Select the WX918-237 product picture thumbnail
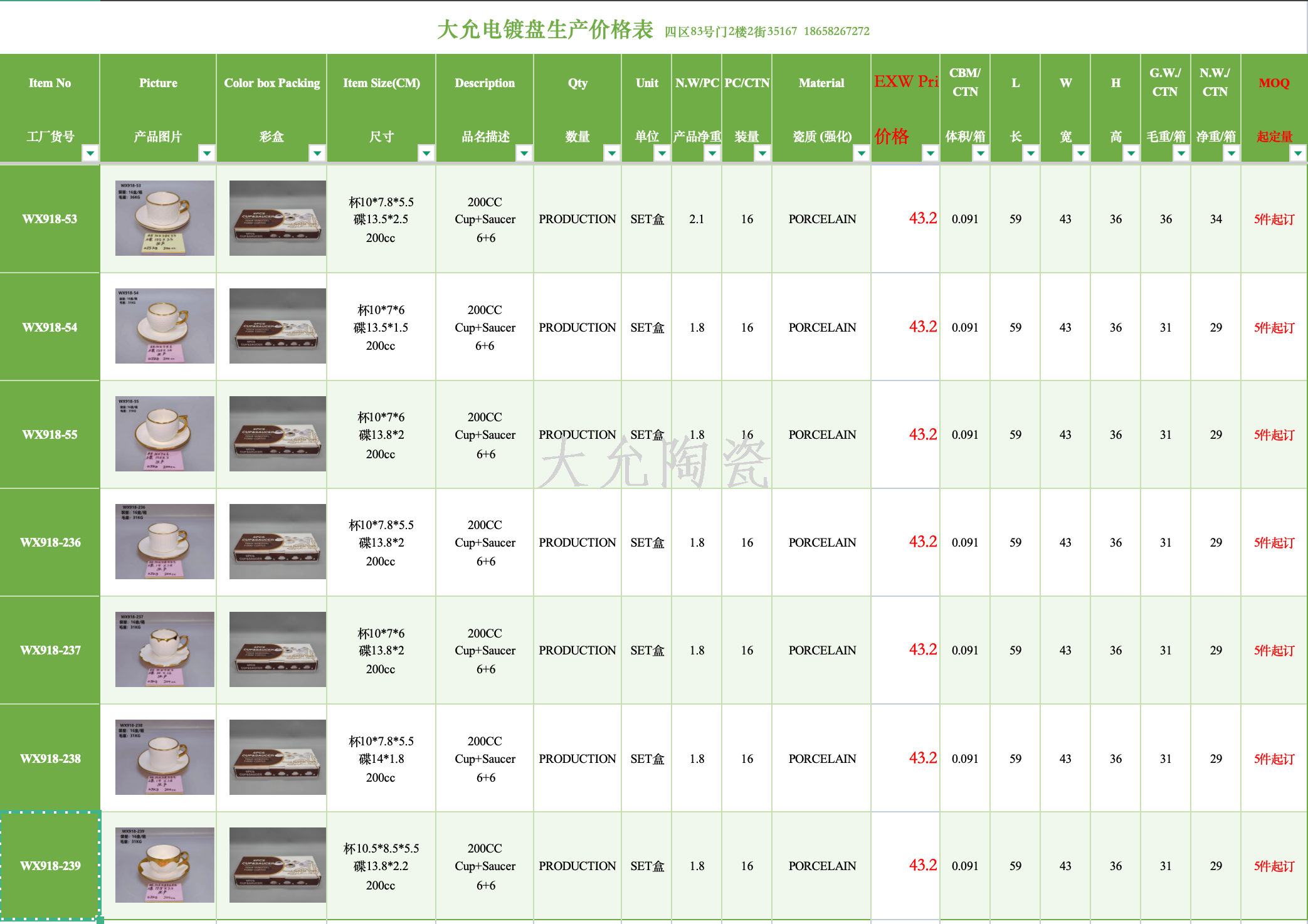 coord(164,649)
